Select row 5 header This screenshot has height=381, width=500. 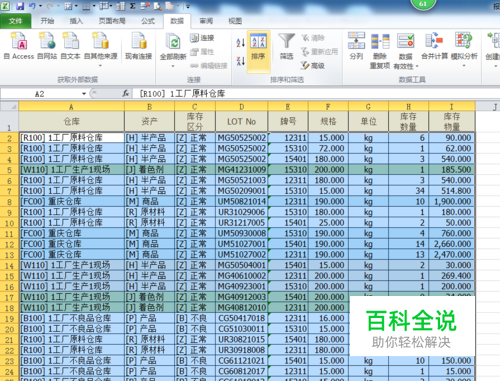[9, 170]
